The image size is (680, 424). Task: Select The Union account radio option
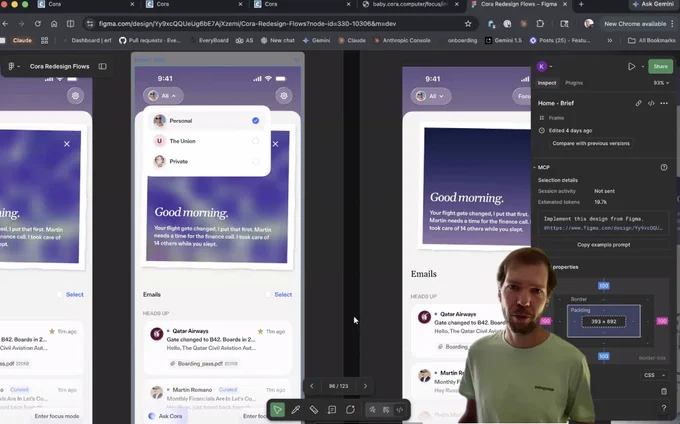tap(255, 141)
